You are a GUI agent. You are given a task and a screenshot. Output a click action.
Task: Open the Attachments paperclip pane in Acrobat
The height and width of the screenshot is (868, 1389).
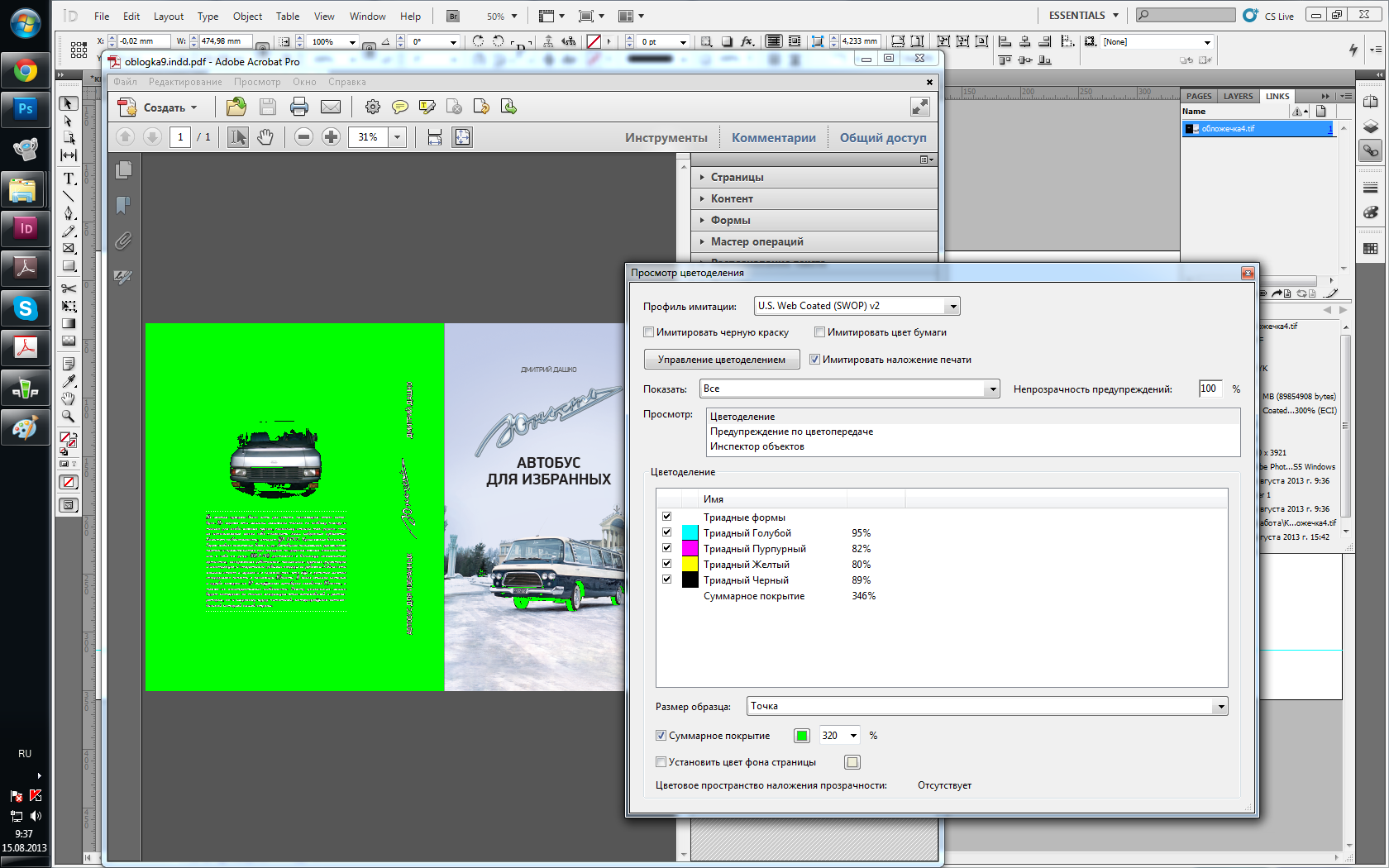point(124,241)
